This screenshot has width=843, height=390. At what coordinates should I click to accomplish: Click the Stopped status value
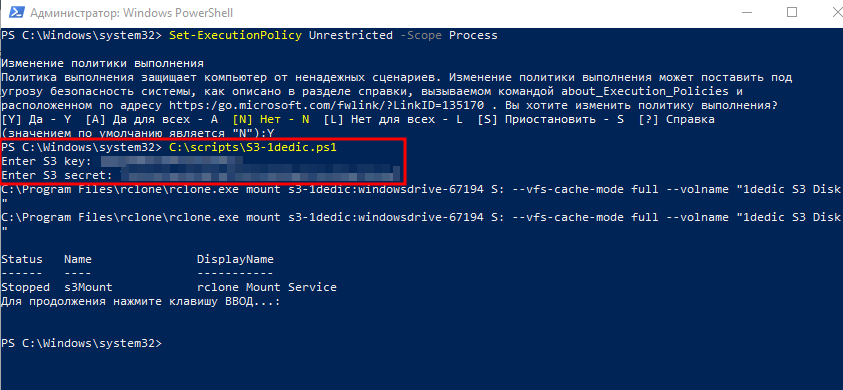click(x=25, y=287)
